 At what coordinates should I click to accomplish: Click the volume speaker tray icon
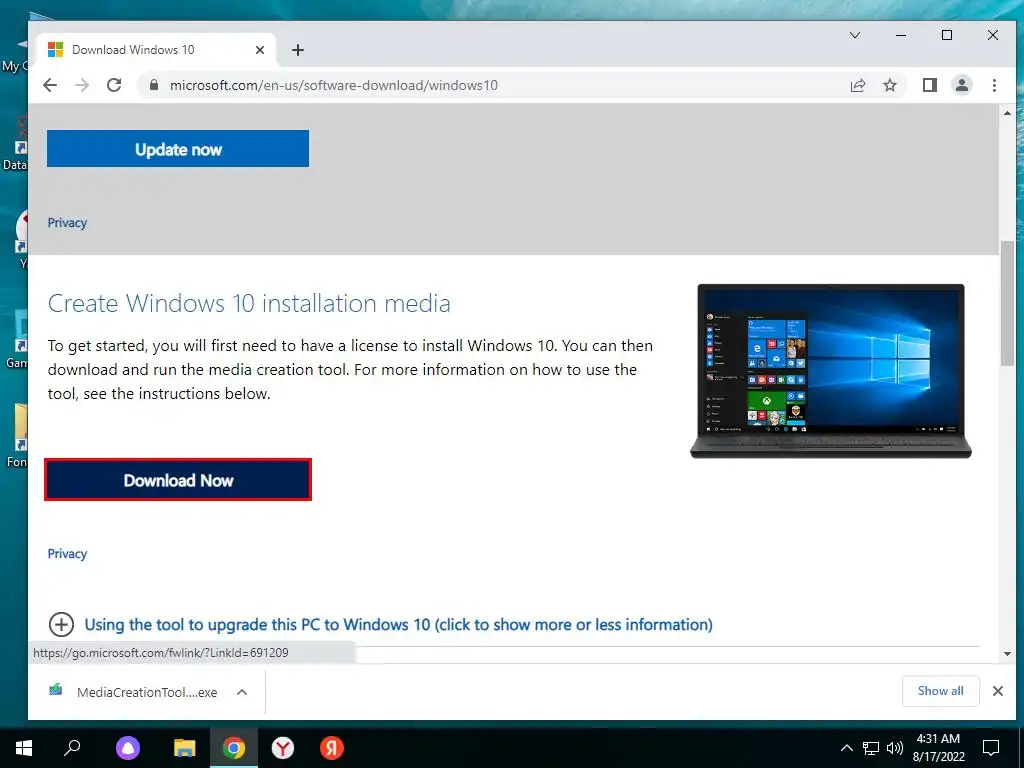point(895,748)
